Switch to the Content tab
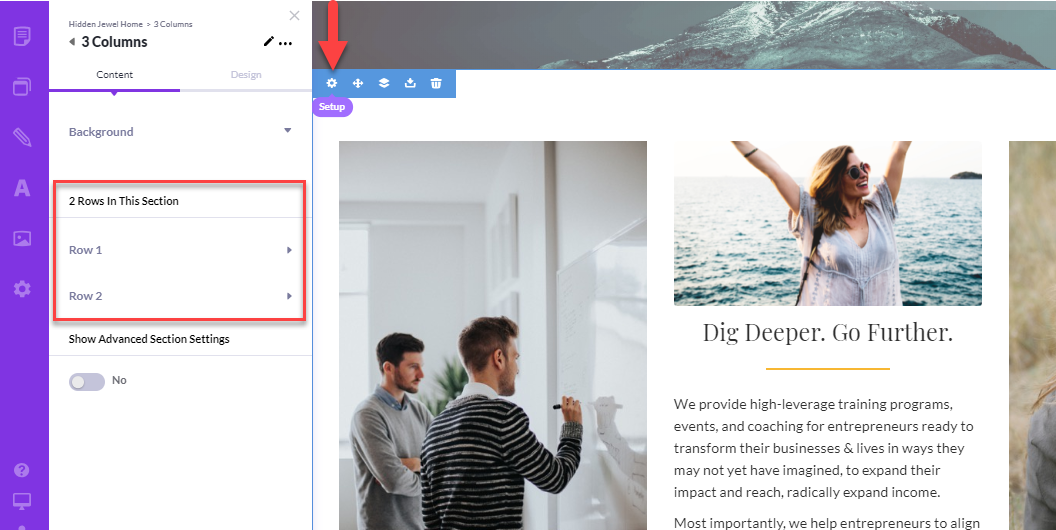 (114, 75)
